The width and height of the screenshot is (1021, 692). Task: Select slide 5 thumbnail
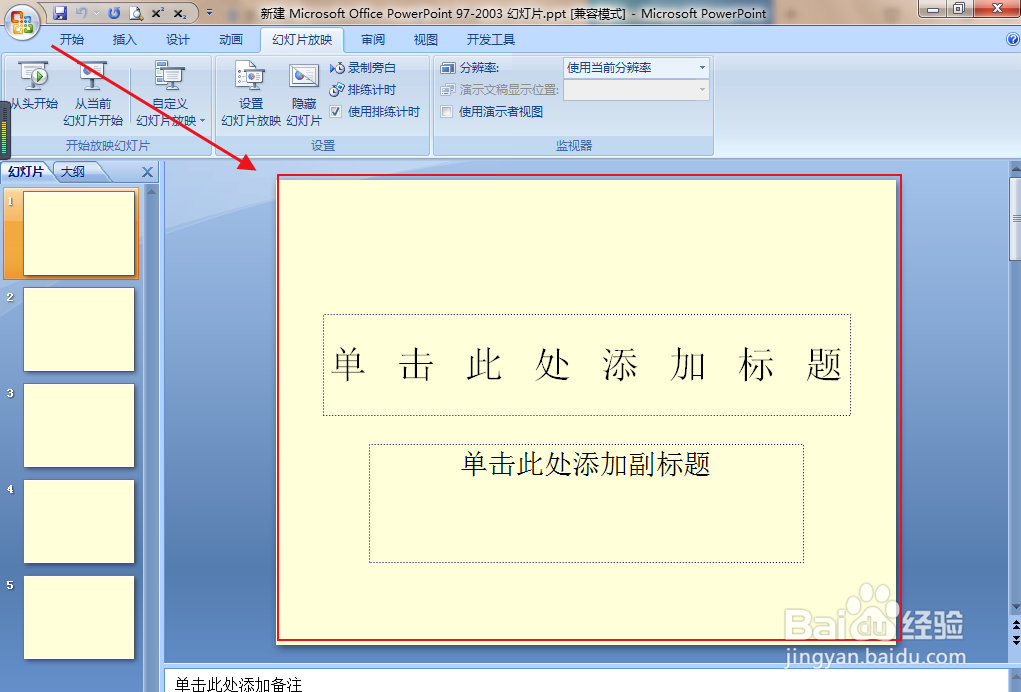click(79, 617)
